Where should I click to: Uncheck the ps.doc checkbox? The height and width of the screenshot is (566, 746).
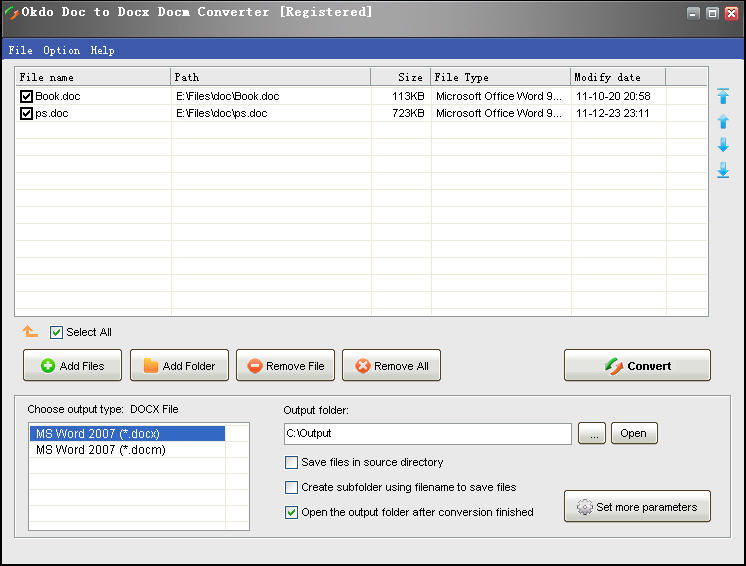pos(26,113)
